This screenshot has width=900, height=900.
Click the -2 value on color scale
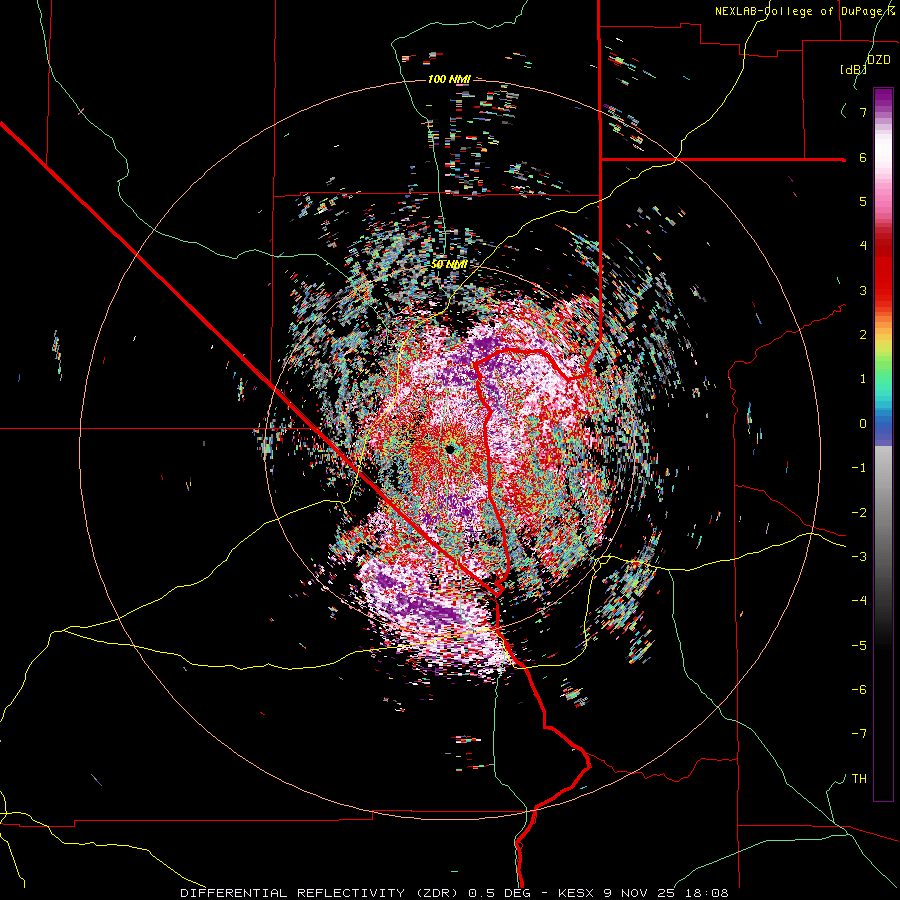859,513
